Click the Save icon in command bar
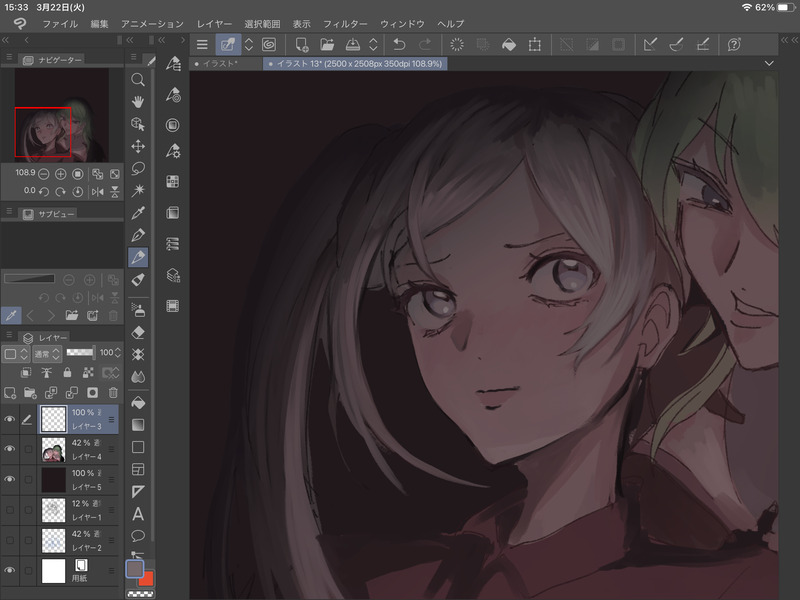This screenshot has height=600, width=800. (x=353, y=45)
